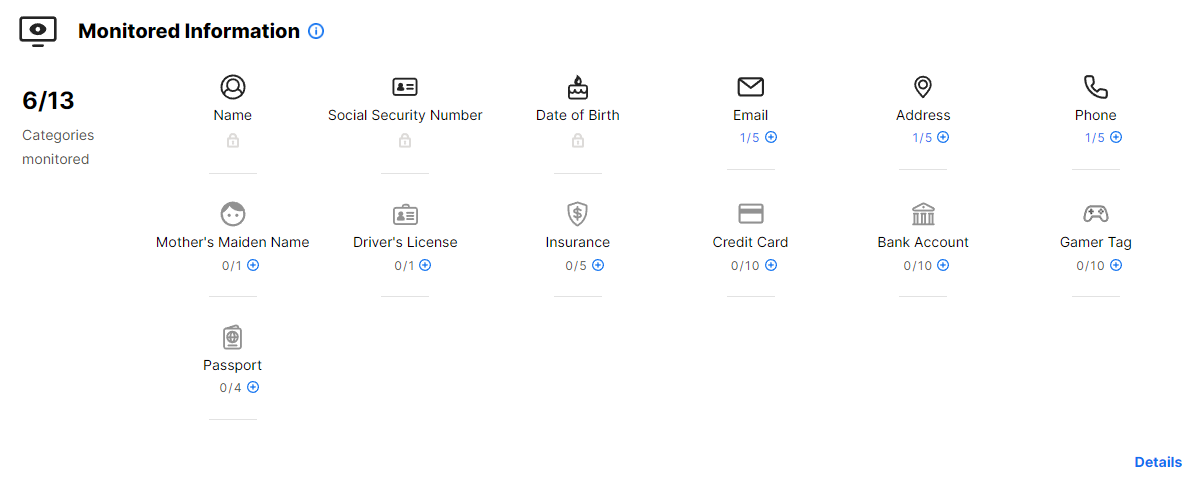This screenshot has width=1198, height=488.
Task: Click the lock icon under Name
Action: [233, 141]
